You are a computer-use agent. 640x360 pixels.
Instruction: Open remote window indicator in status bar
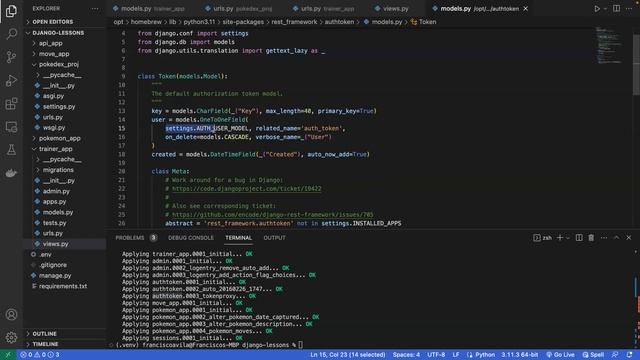tap(8, 355)
